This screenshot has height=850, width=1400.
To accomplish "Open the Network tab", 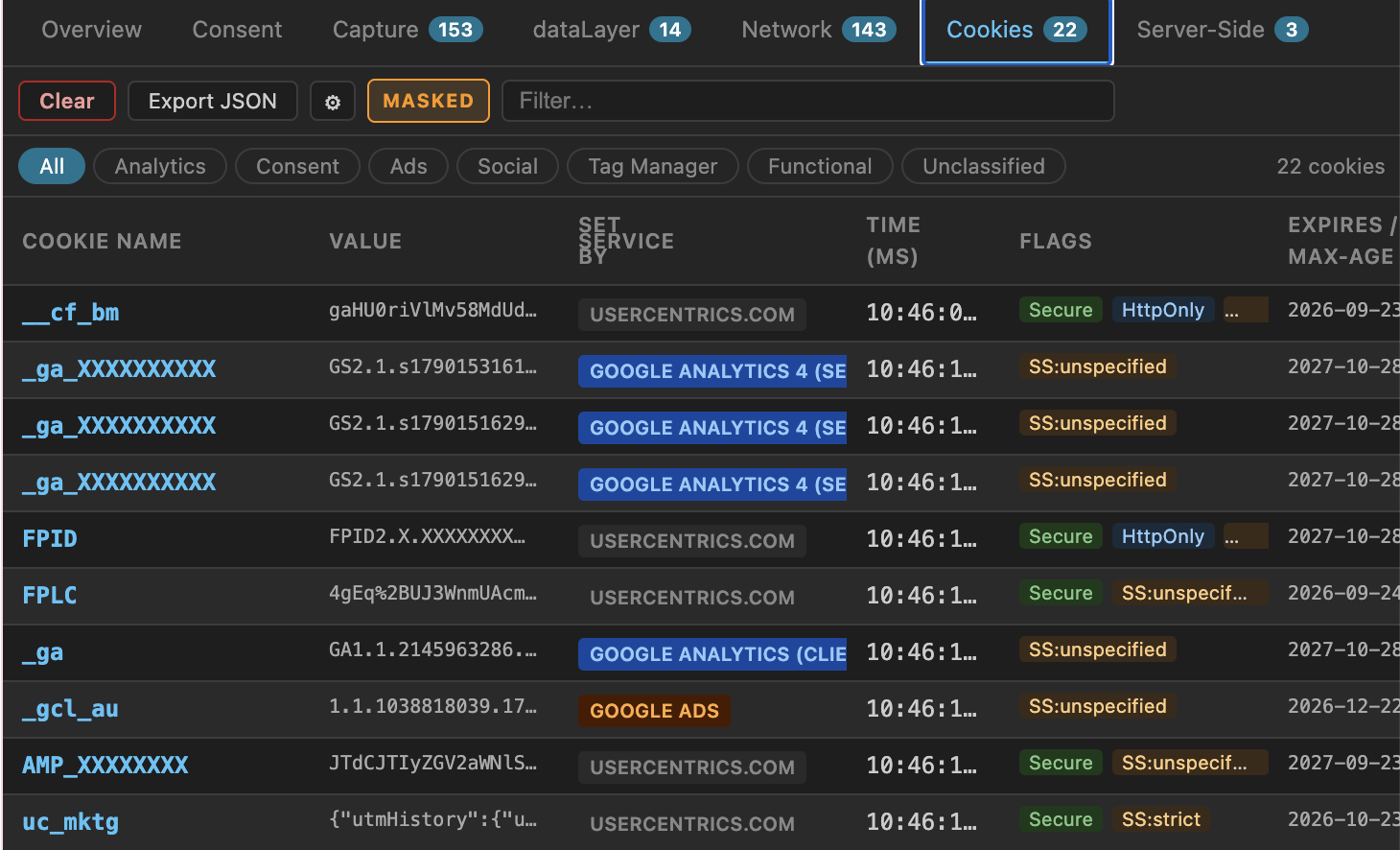I will (819, 30).
